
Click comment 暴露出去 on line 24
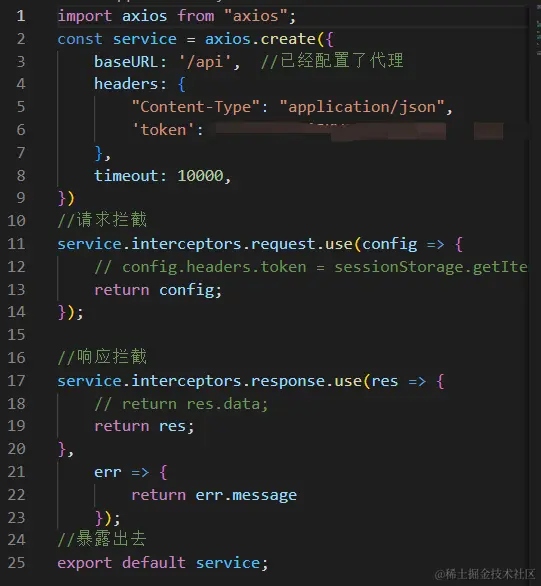[102, 539]
